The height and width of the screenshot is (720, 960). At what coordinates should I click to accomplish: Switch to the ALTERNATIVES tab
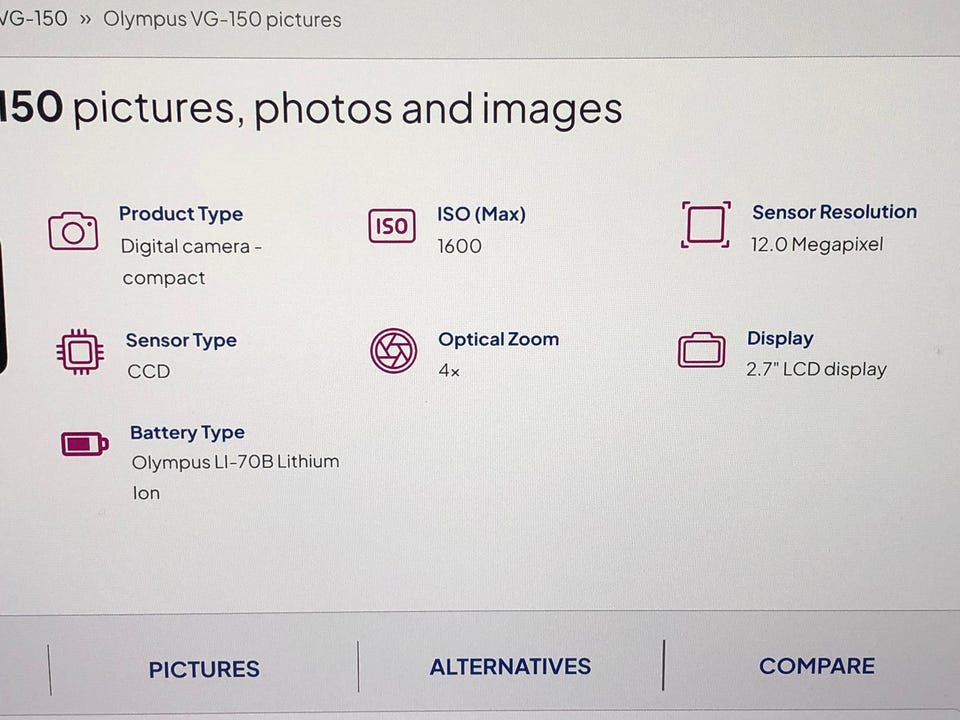(510, 667)
